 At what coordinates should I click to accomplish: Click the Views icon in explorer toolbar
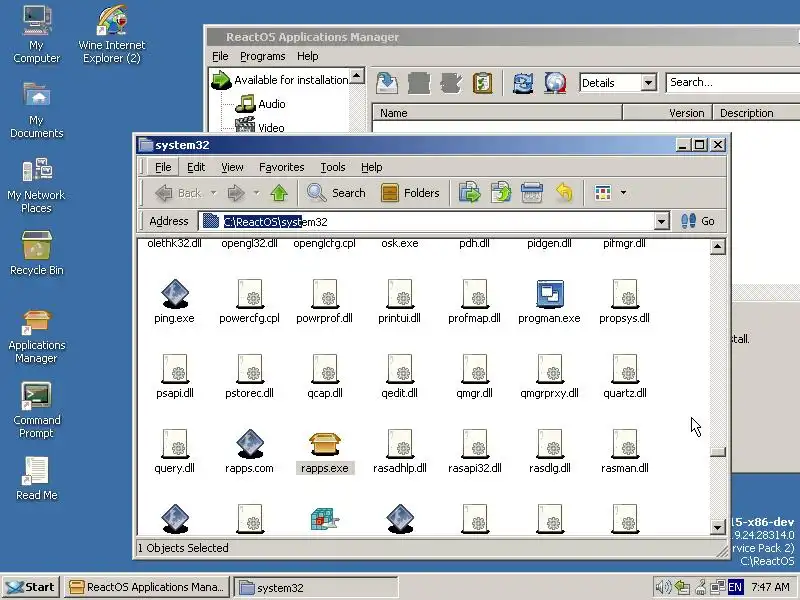tap(603, 193)
